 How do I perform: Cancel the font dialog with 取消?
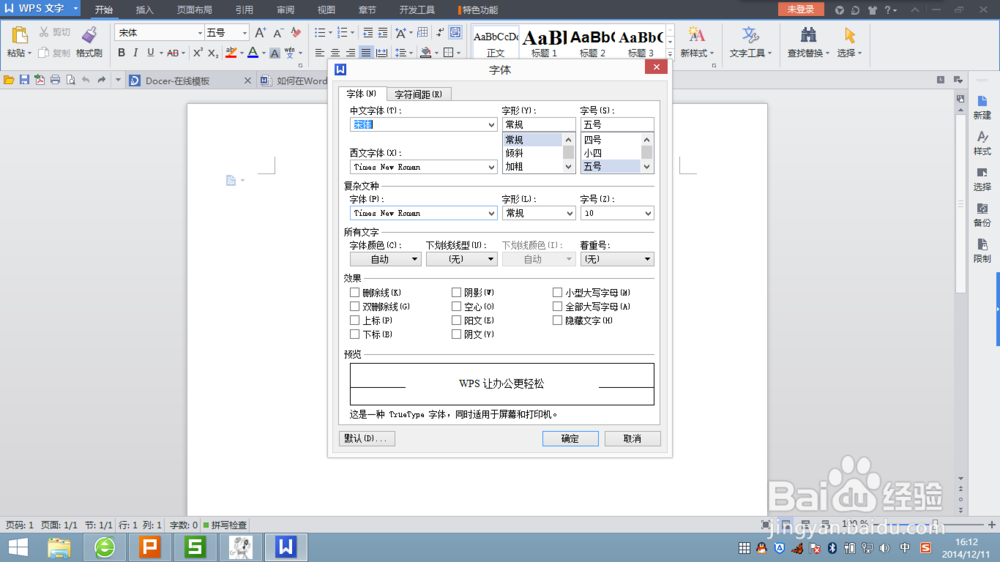click(x=632, y=438)
